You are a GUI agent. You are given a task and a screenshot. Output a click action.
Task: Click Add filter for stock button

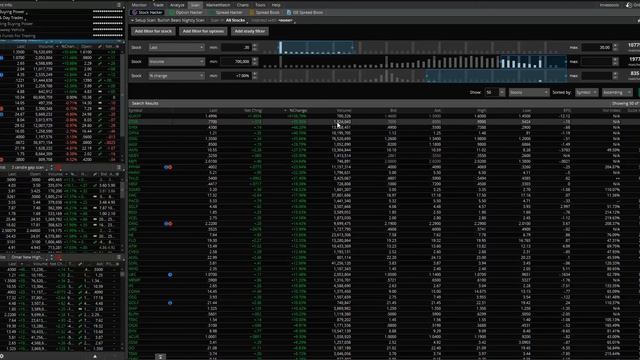(x=153, y=31)
